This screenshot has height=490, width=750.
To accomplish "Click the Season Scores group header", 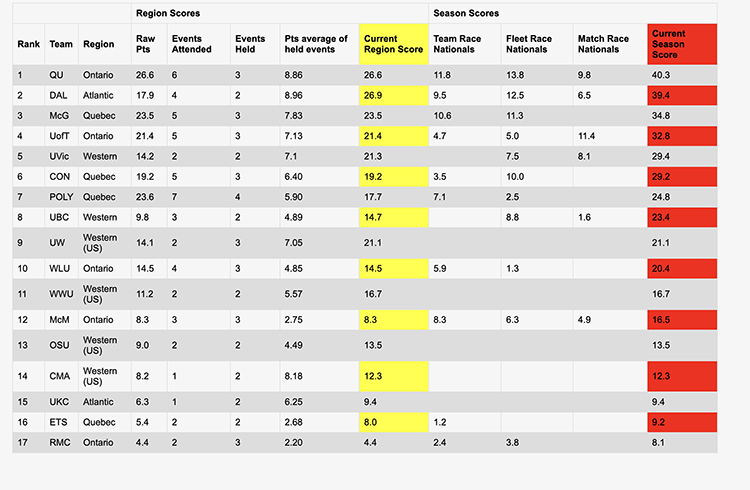I will pos(573,13).
